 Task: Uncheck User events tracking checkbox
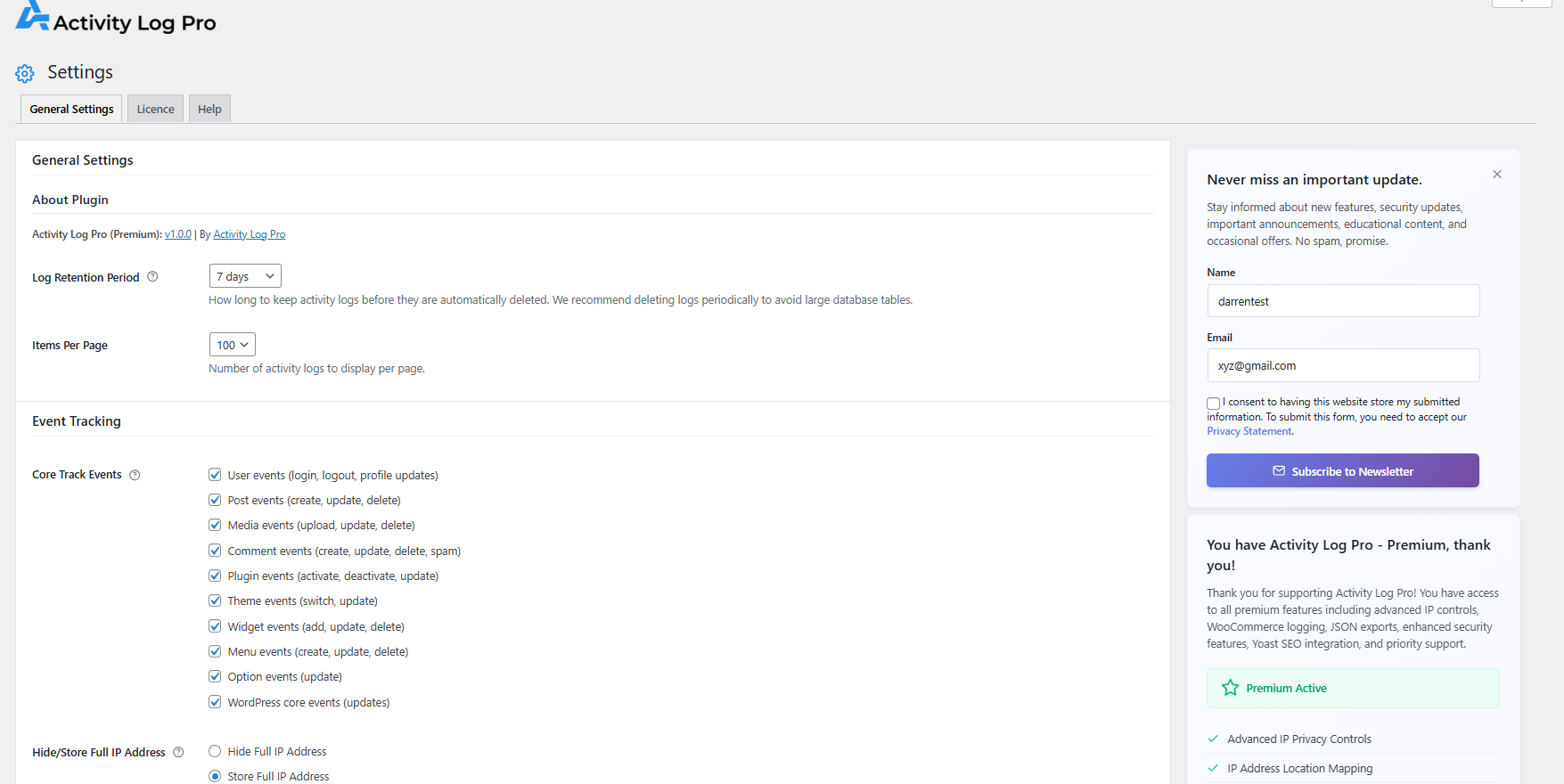pyautogui.click(x=215, y=475)
